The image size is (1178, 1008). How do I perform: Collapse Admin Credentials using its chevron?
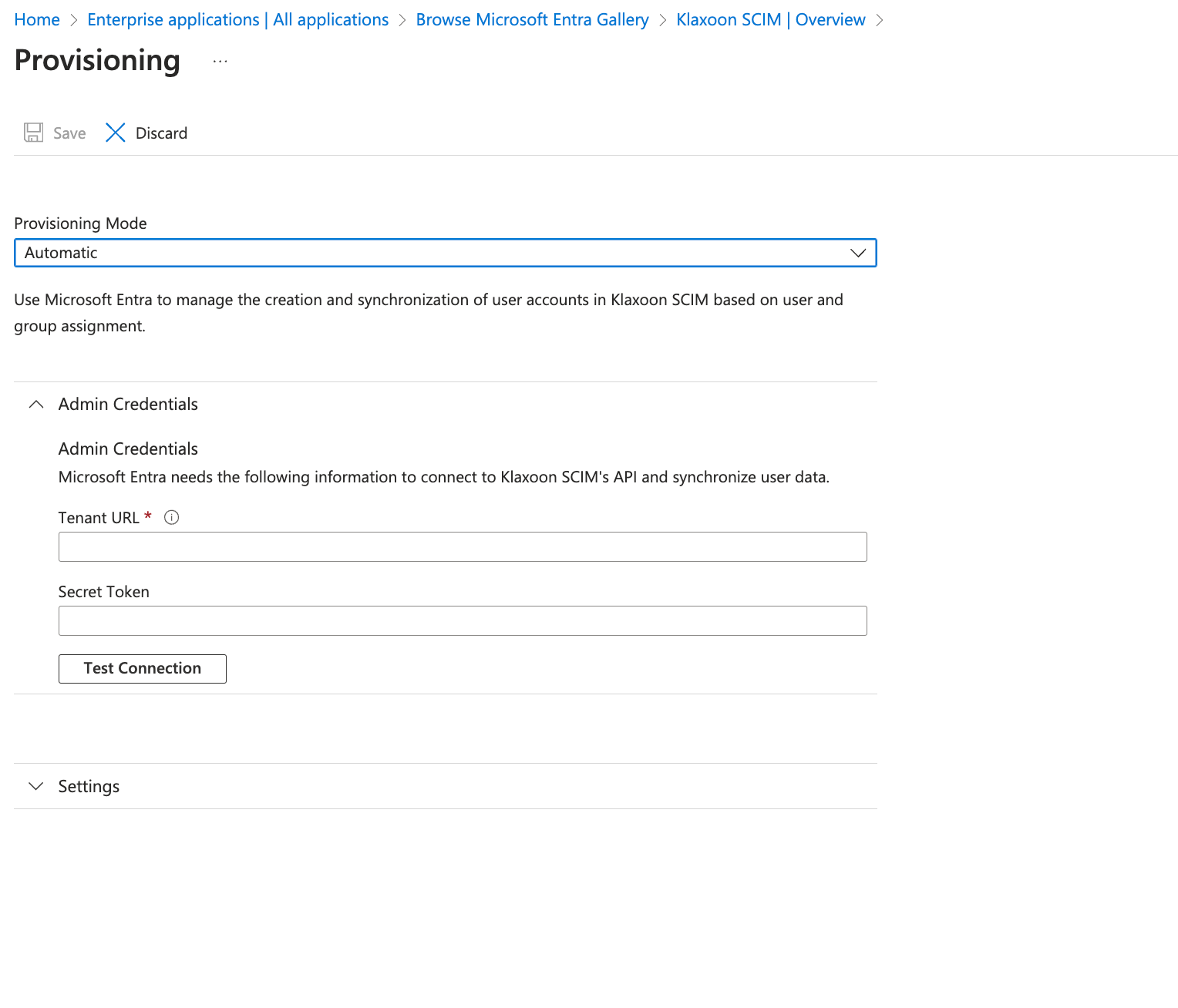coord(35,405)
